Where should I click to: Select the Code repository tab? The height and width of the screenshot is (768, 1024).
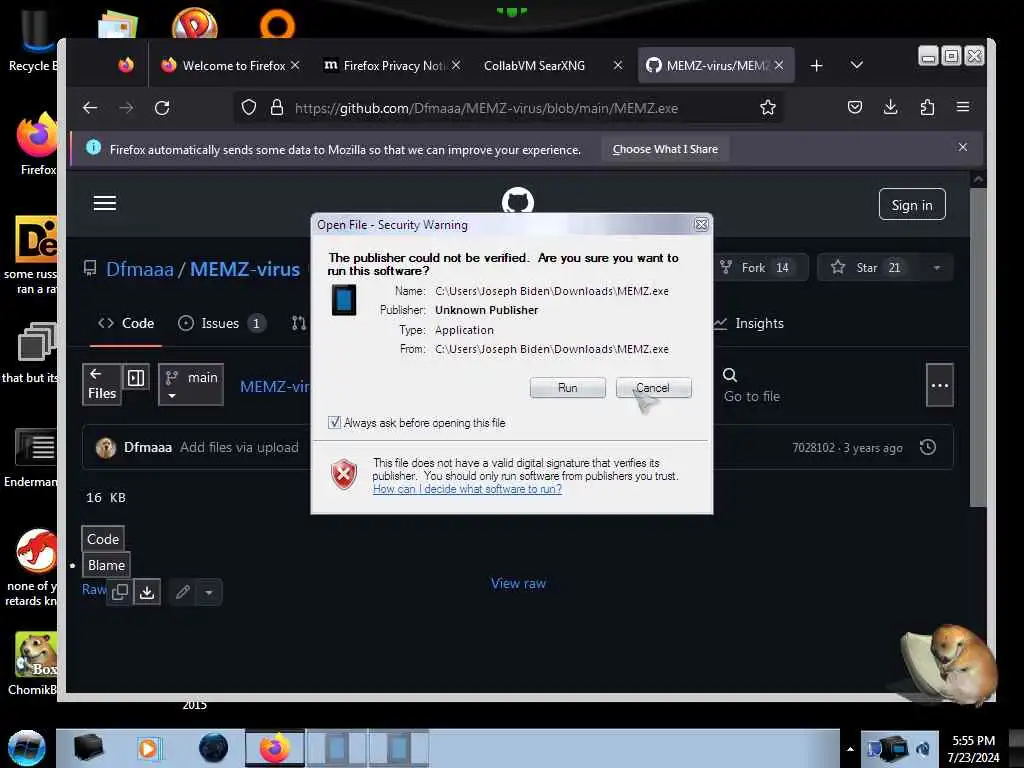point(126,323)
